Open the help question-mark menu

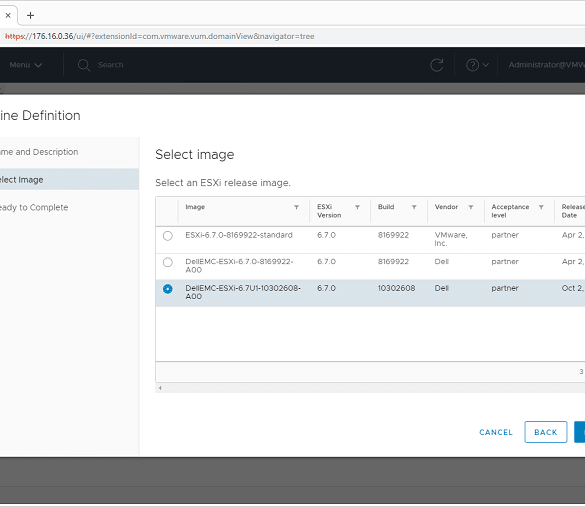click(x=477, y=65)
